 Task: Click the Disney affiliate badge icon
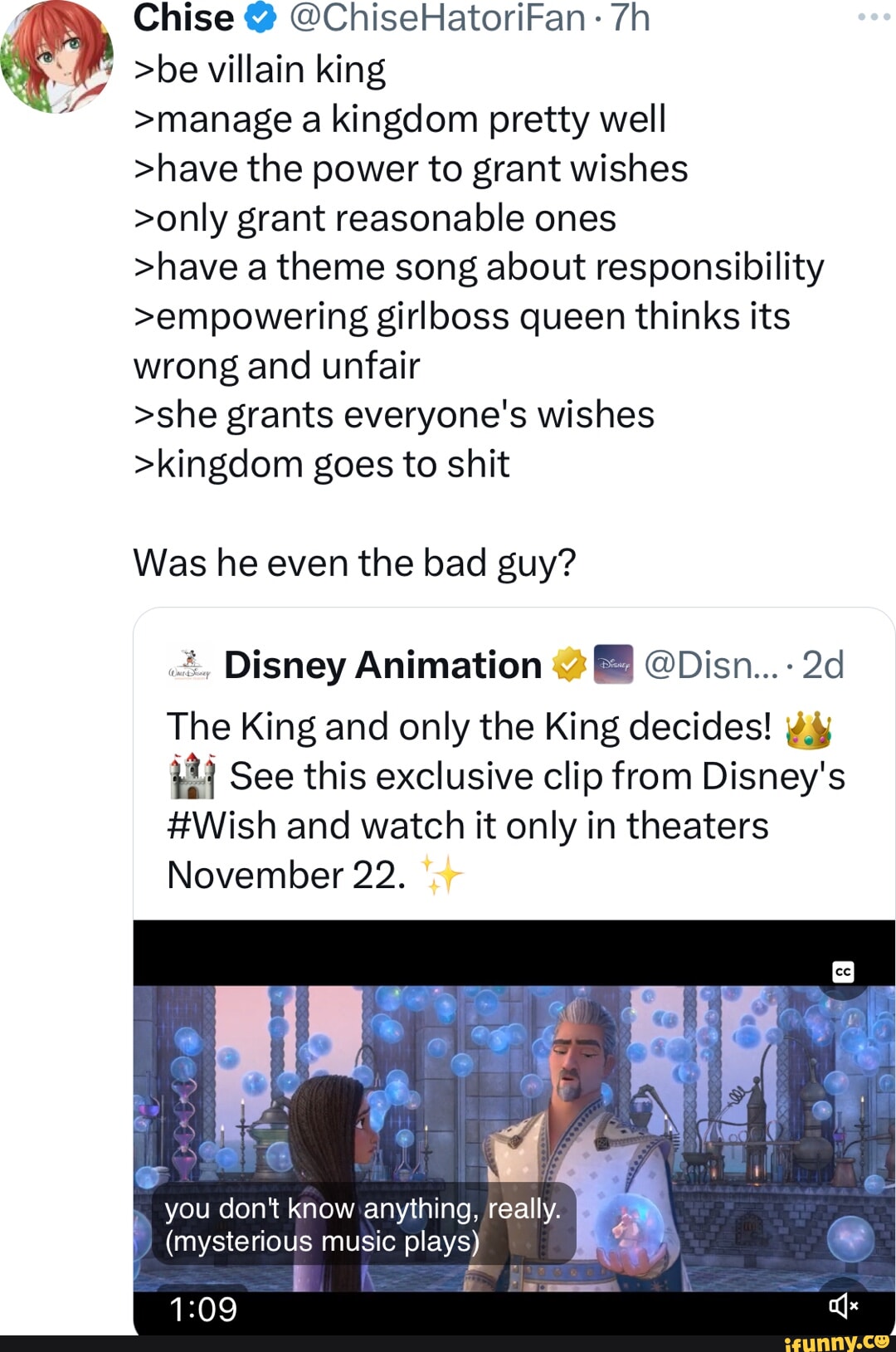(x=614, y=665)
